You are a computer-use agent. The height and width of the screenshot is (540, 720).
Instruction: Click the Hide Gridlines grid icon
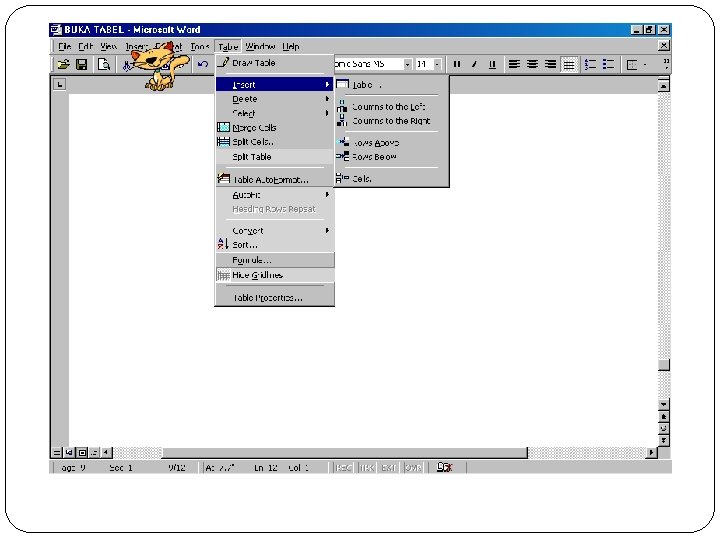pyautogui.click(x=223, y=275)
